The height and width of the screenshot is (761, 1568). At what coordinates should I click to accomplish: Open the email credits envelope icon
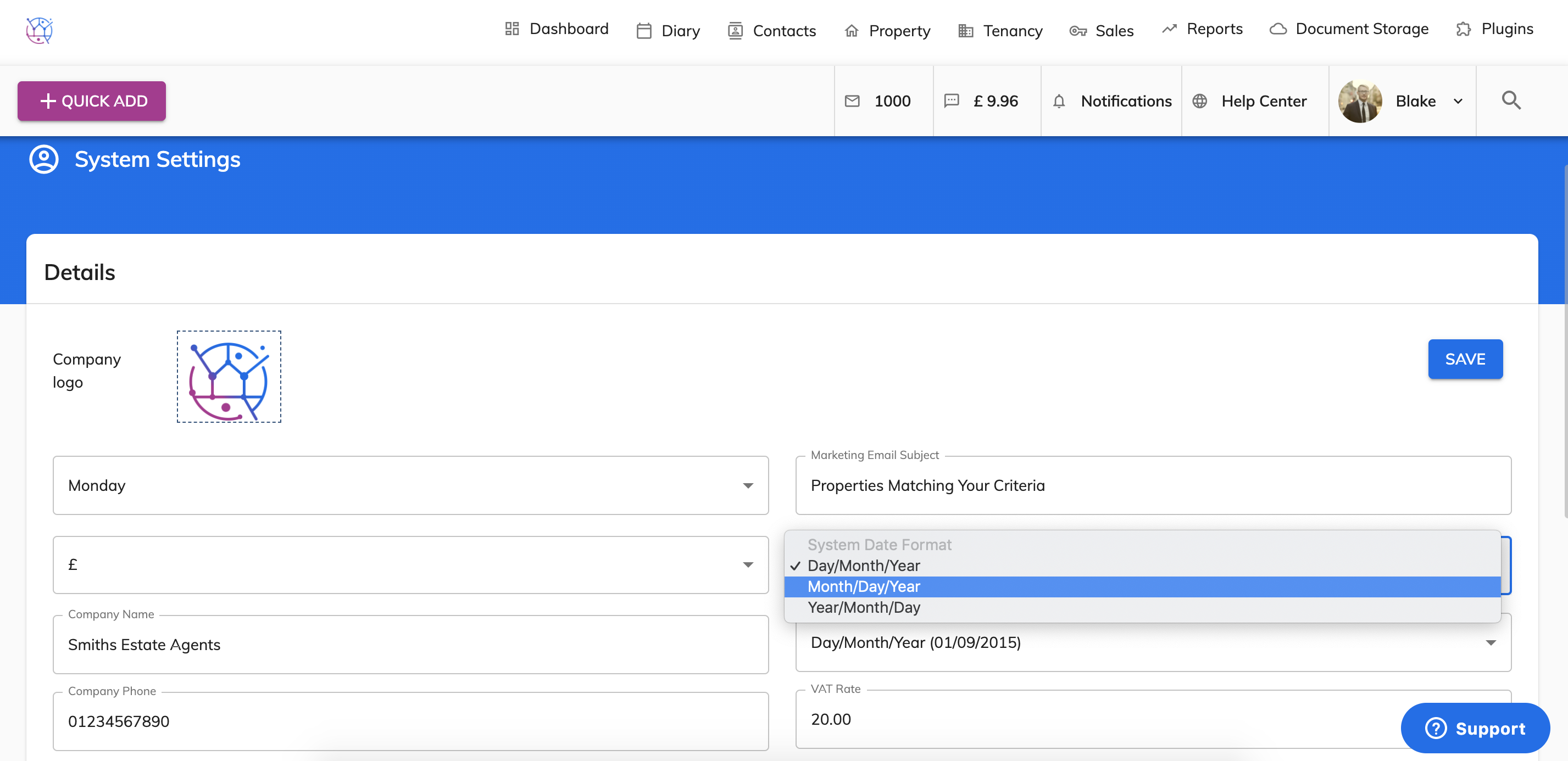852,101
